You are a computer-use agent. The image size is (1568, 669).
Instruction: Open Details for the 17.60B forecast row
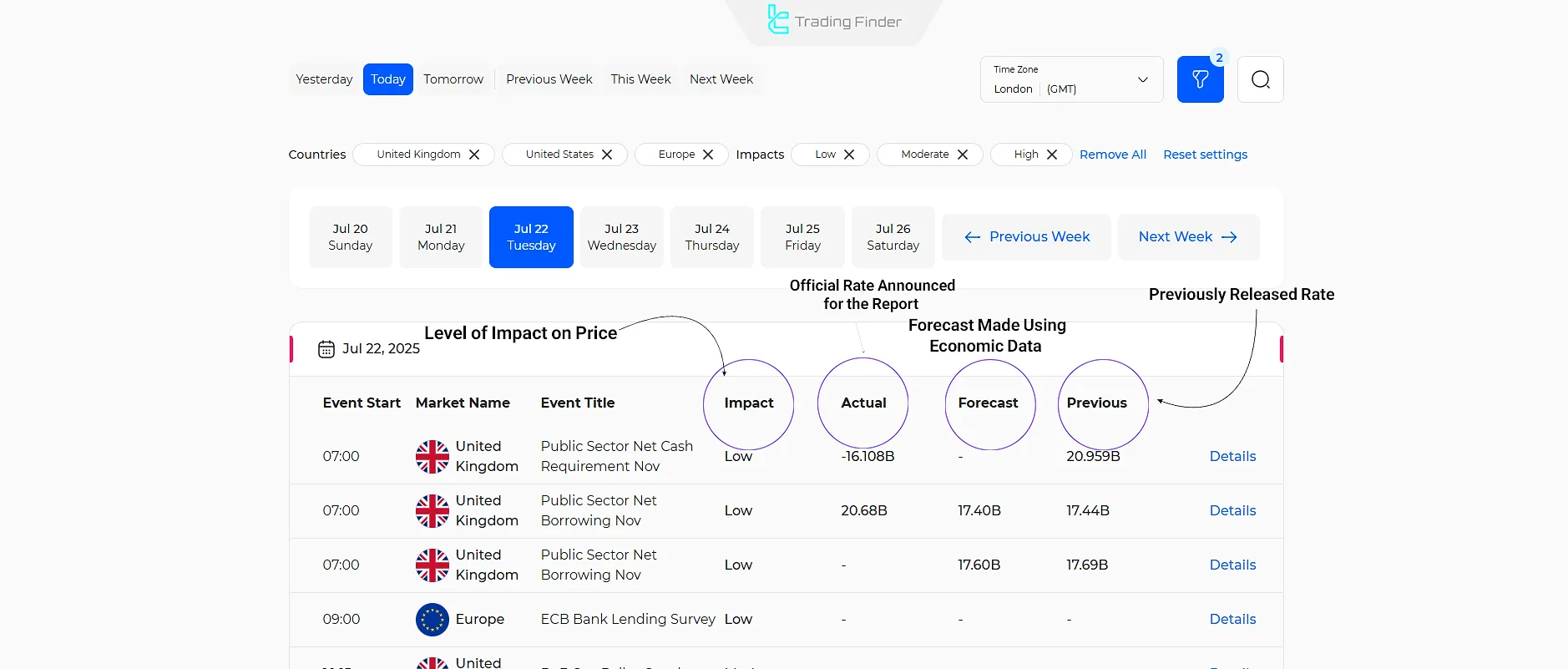coord(1232,565)
